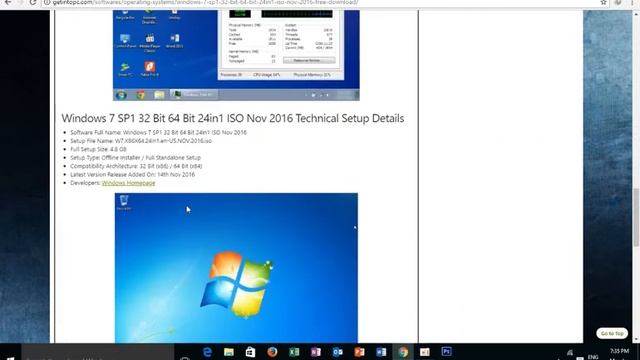Open the taskbar app next to Photoshop
Image resolution: width=640 pixels, height=360 pixels.
point(424,352)
